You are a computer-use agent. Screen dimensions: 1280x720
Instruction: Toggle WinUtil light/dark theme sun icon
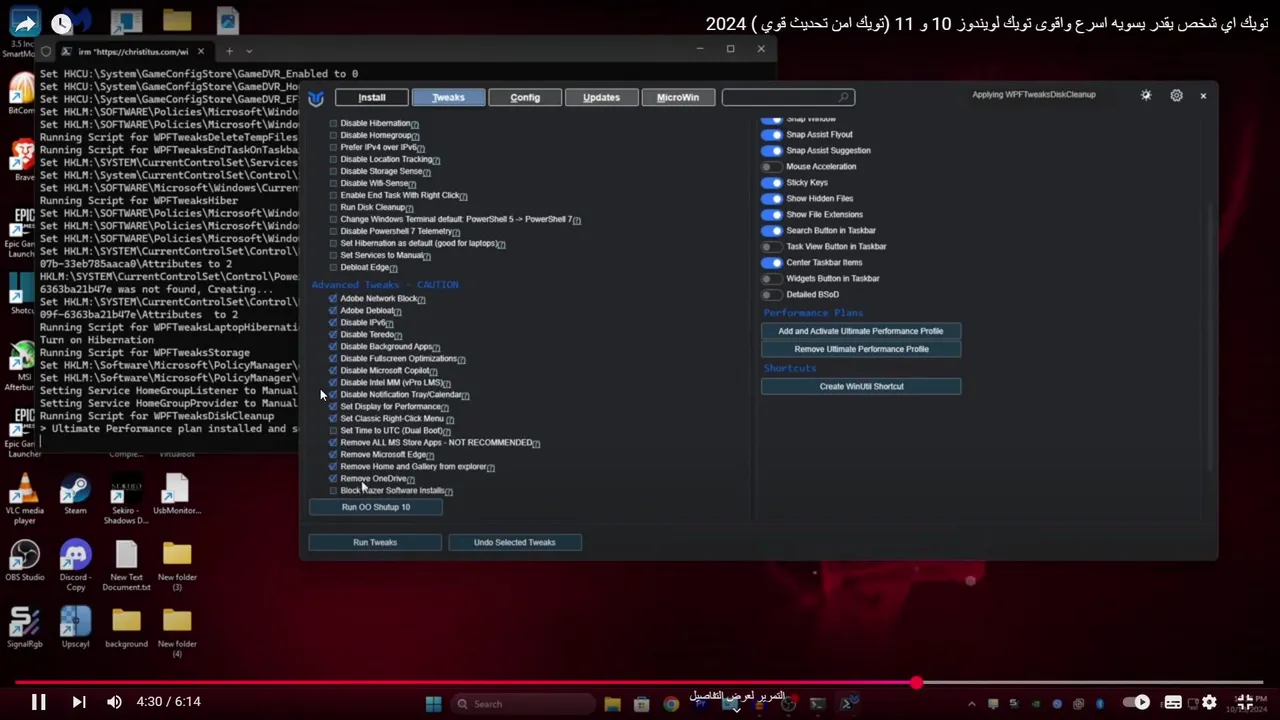pyautogui.click(x=1146, y=95)
